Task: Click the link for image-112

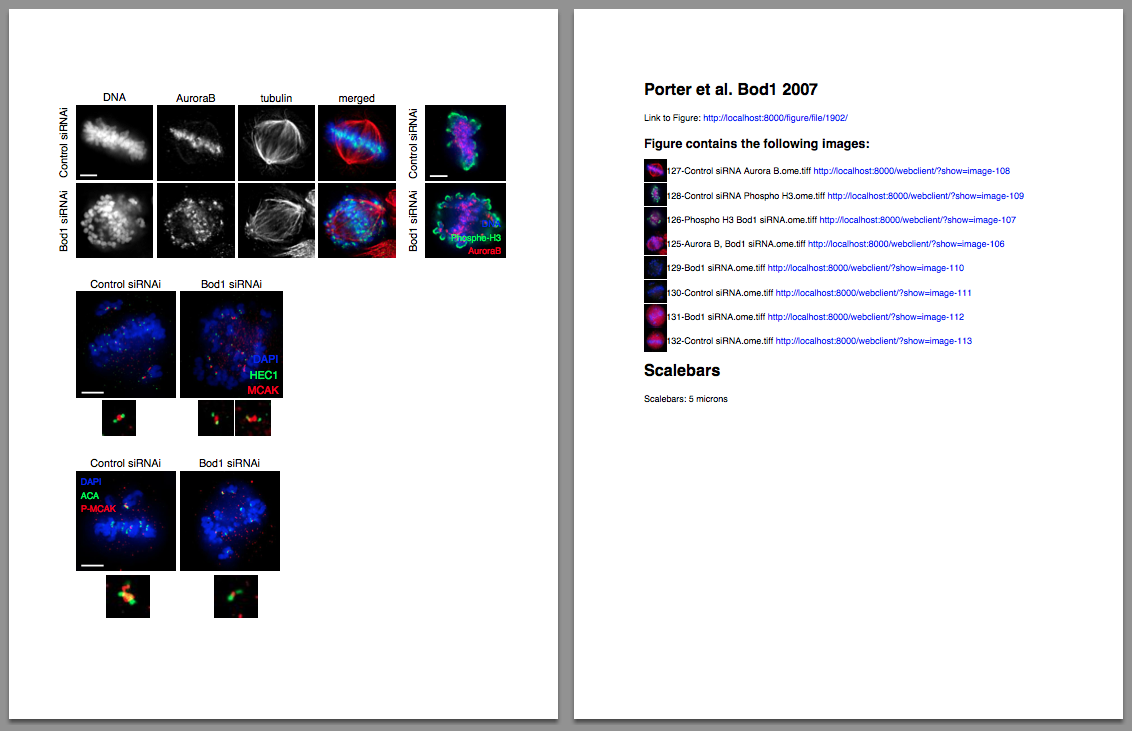Action: click(865, 317)
